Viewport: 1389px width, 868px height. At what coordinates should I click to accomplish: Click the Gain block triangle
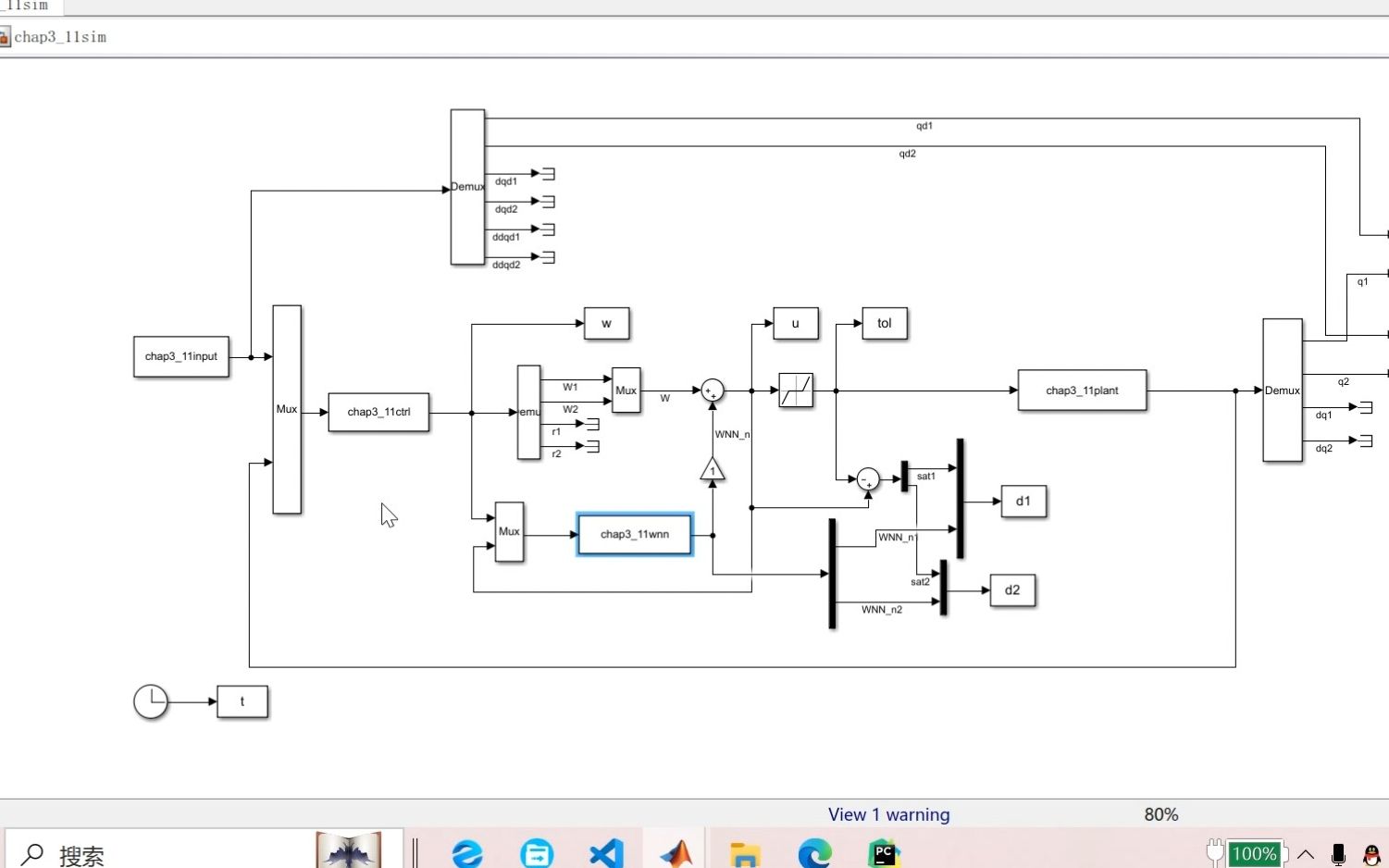713,471
